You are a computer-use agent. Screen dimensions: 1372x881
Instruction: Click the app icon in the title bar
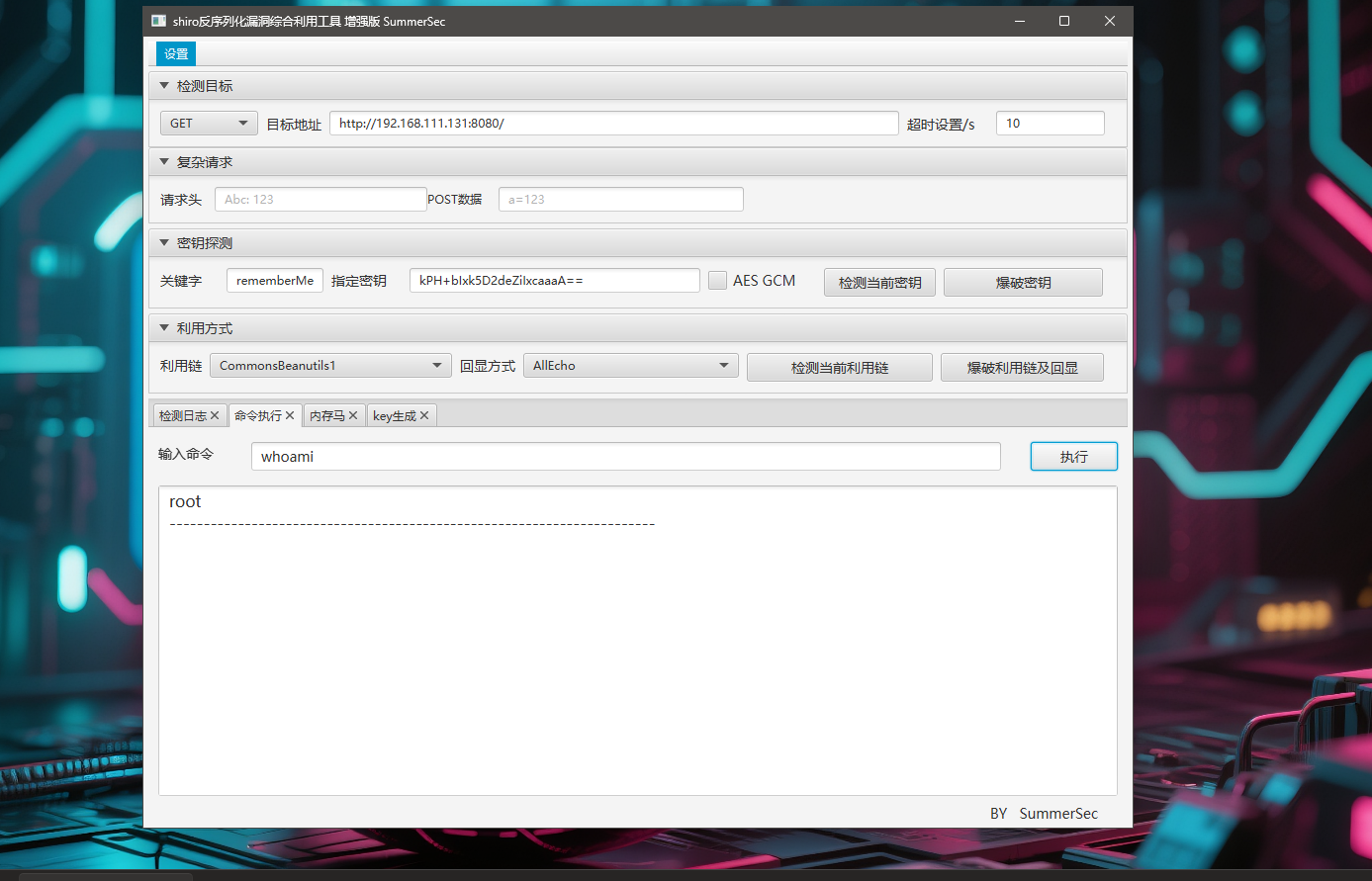158,21
